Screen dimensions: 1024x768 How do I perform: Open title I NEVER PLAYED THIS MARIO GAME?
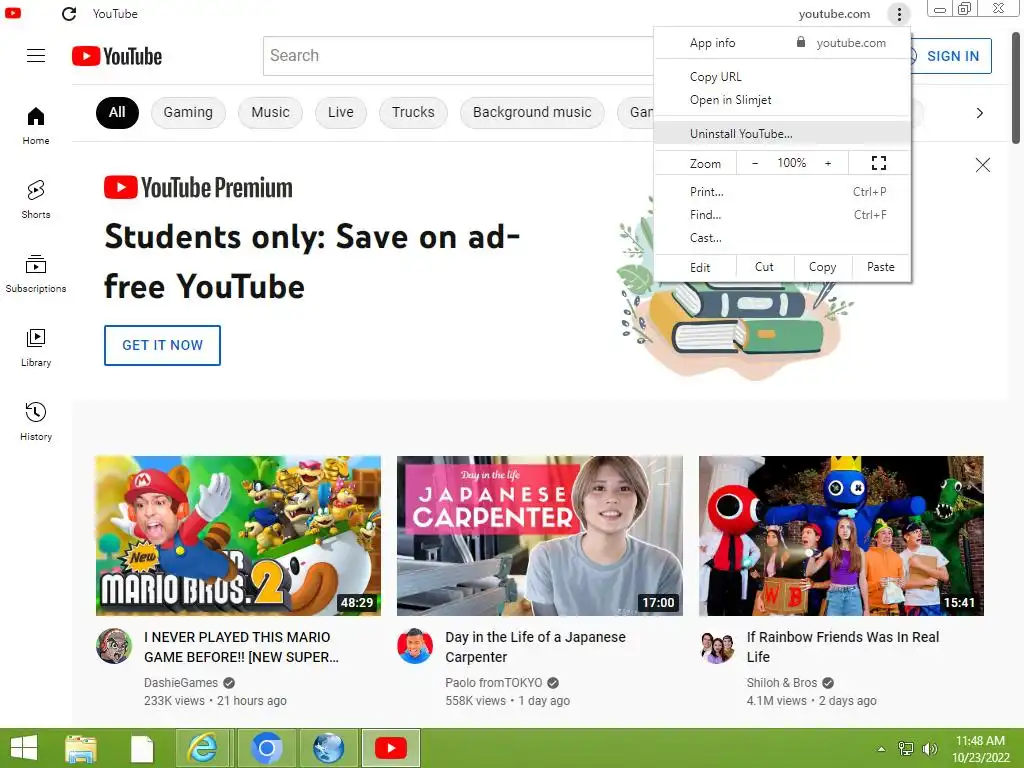(242, 647)
